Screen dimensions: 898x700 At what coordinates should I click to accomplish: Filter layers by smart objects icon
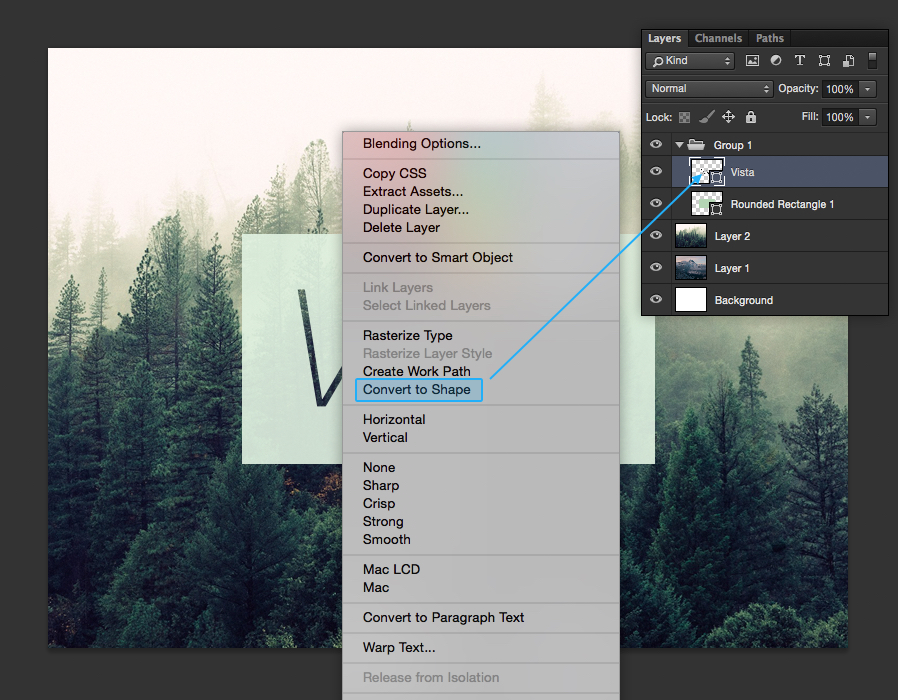tap(848, 60)
